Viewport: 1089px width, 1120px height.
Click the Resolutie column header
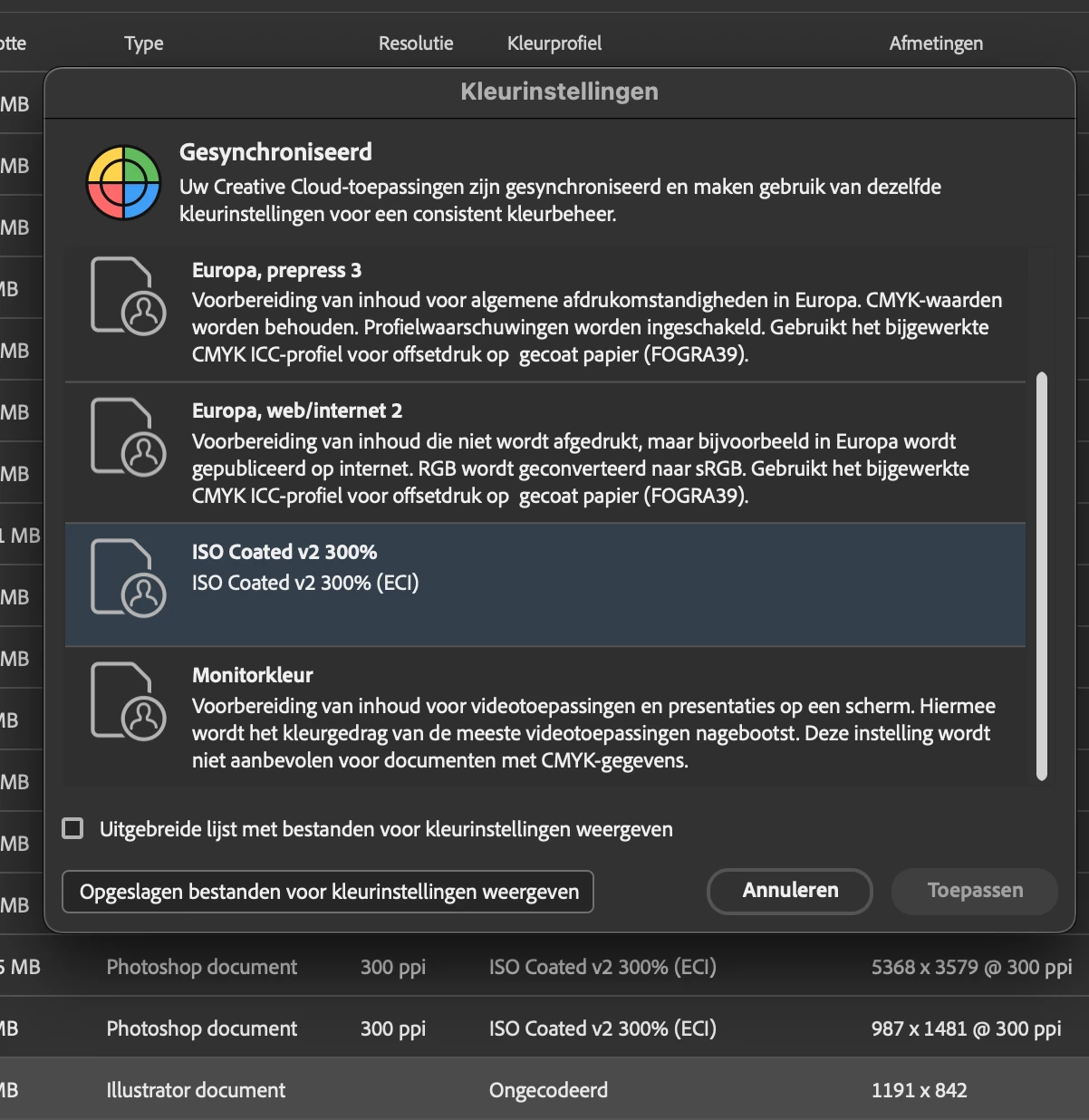(416, 43)
